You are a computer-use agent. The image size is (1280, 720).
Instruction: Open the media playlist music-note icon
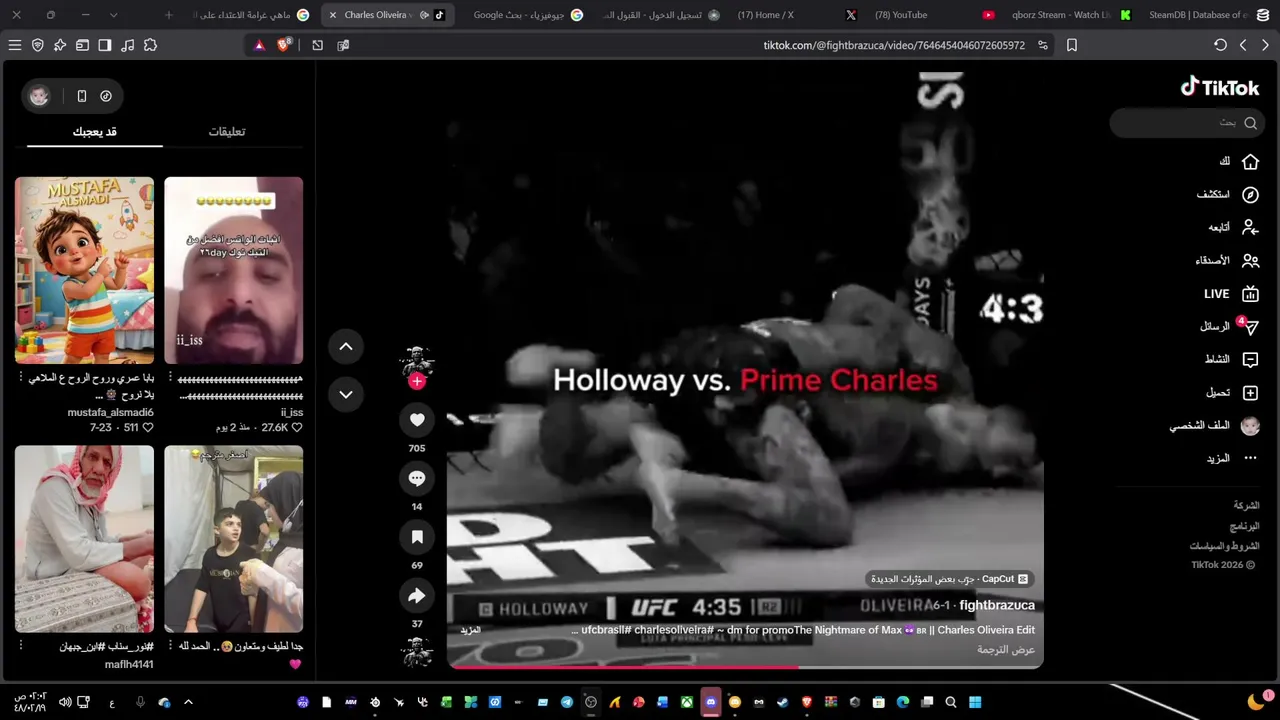click(x=127, y=45)
